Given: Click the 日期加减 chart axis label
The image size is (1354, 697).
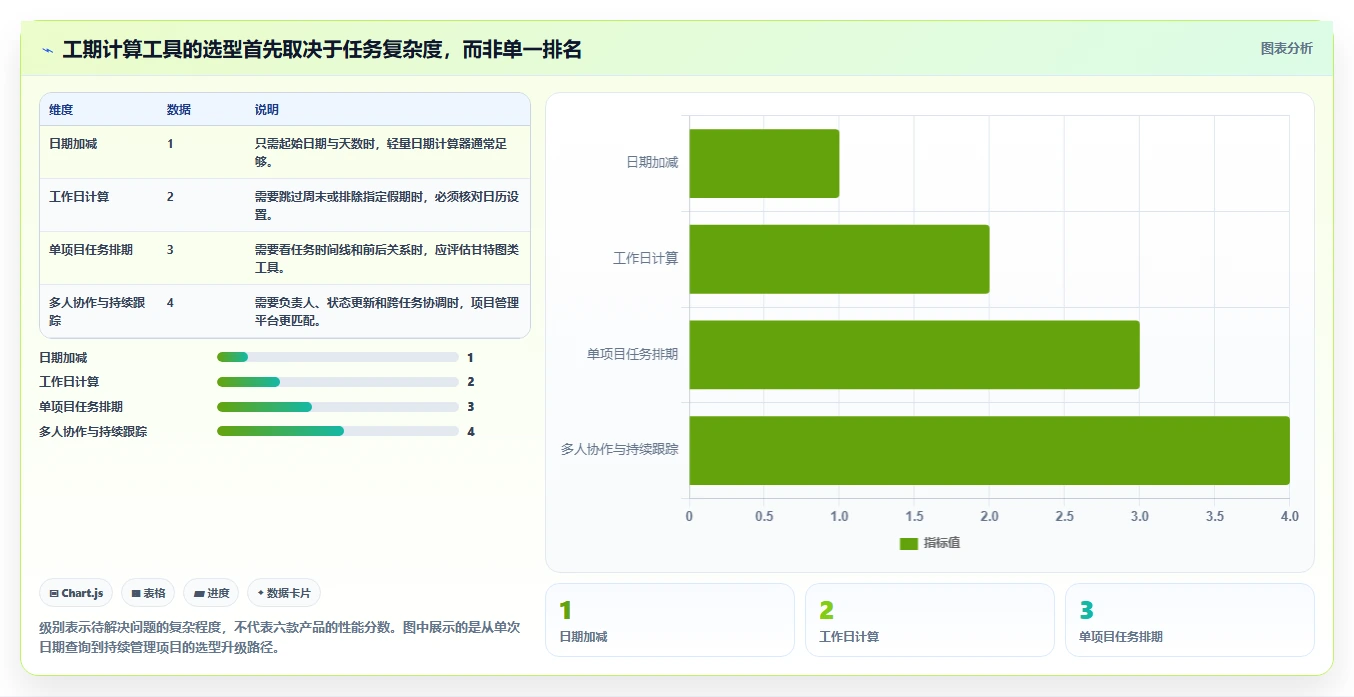Looking at the screenshot, I should point(652,162).
